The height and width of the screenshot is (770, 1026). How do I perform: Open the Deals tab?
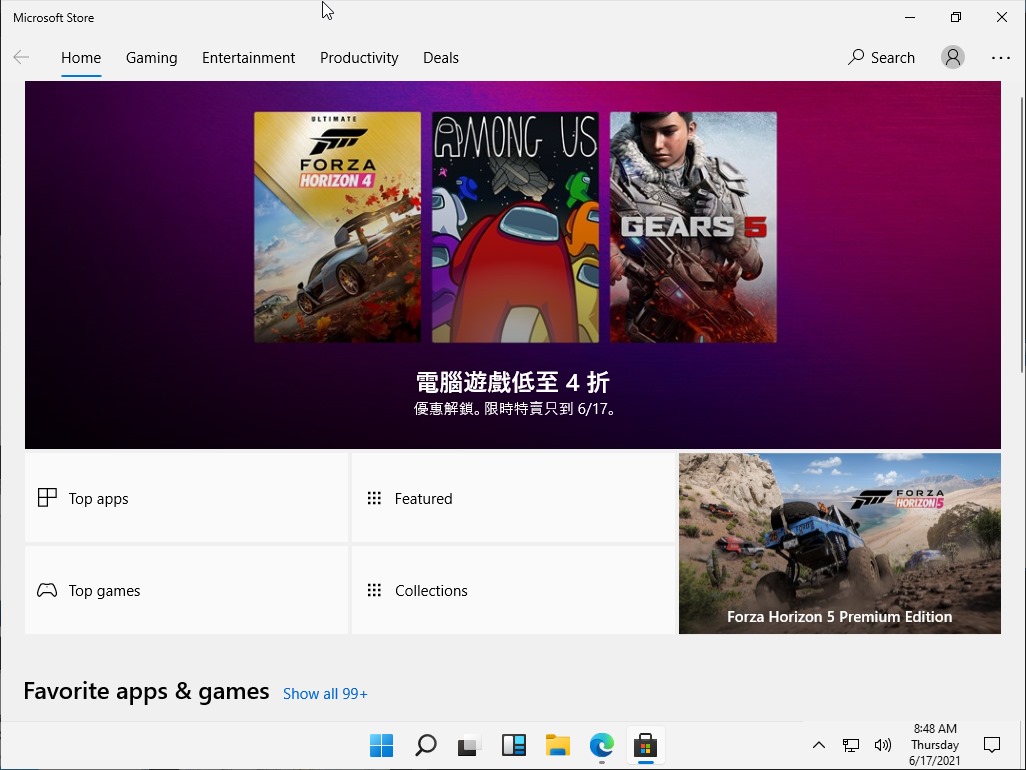point(440,57)
